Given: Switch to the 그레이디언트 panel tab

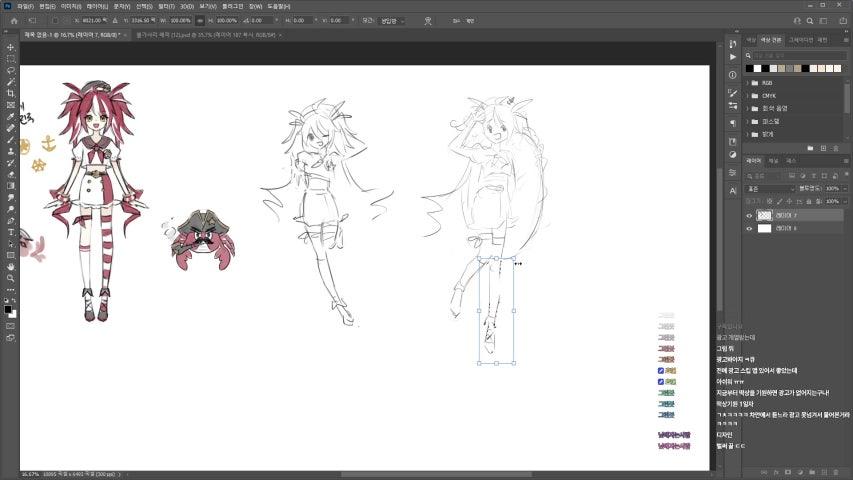Looking at the screenshot, I should click(x=800, y=40).
